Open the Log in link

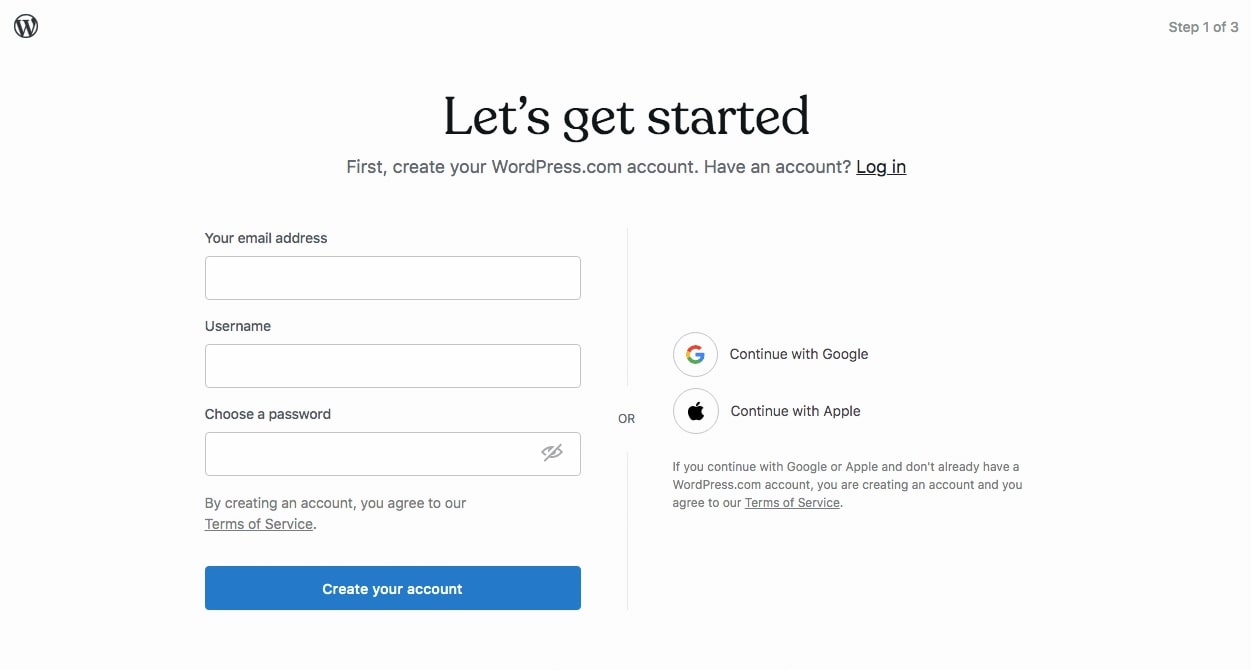(x=881, y=167)
